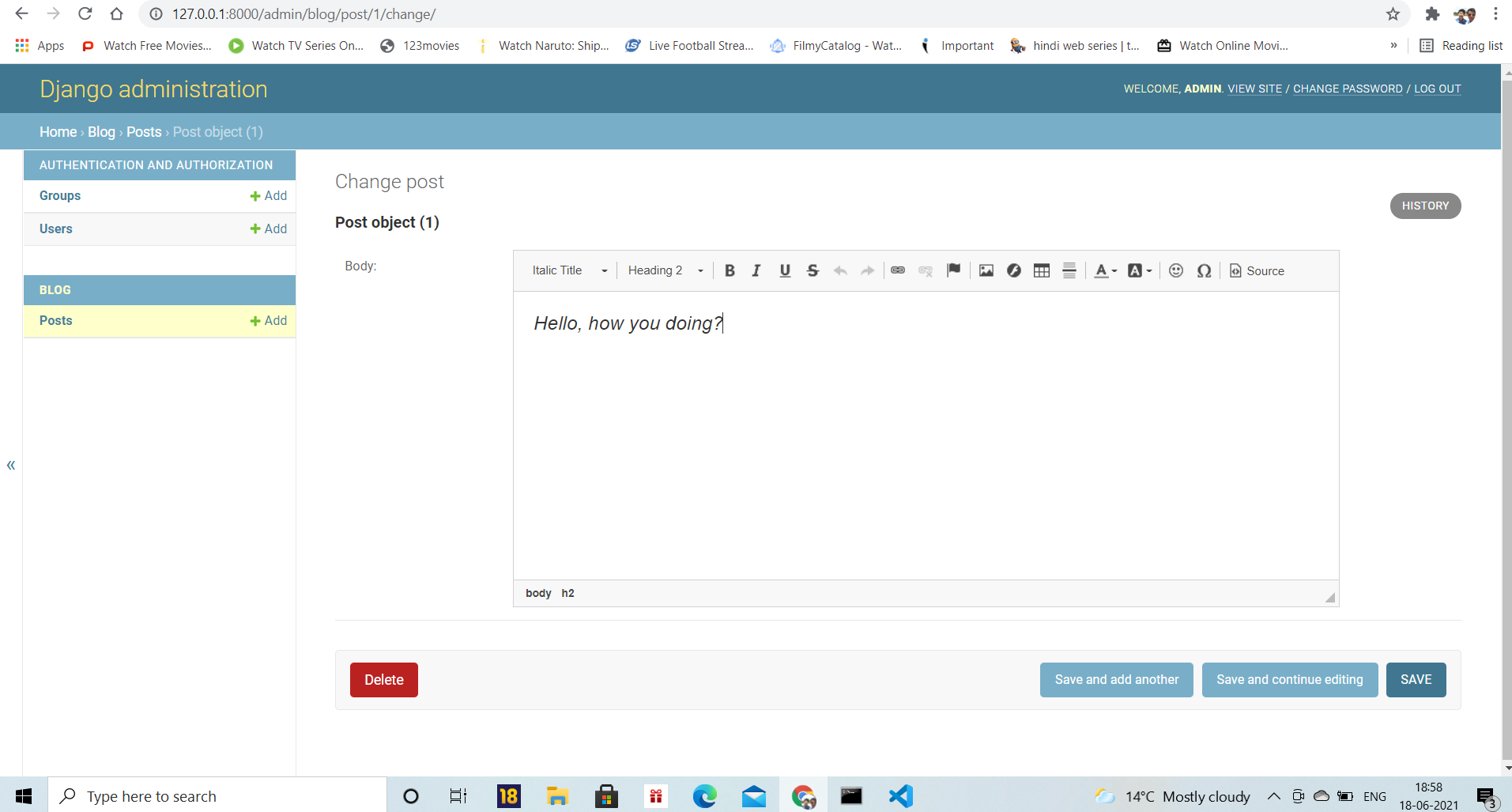Open the background color picker

tap(1139, 270)
